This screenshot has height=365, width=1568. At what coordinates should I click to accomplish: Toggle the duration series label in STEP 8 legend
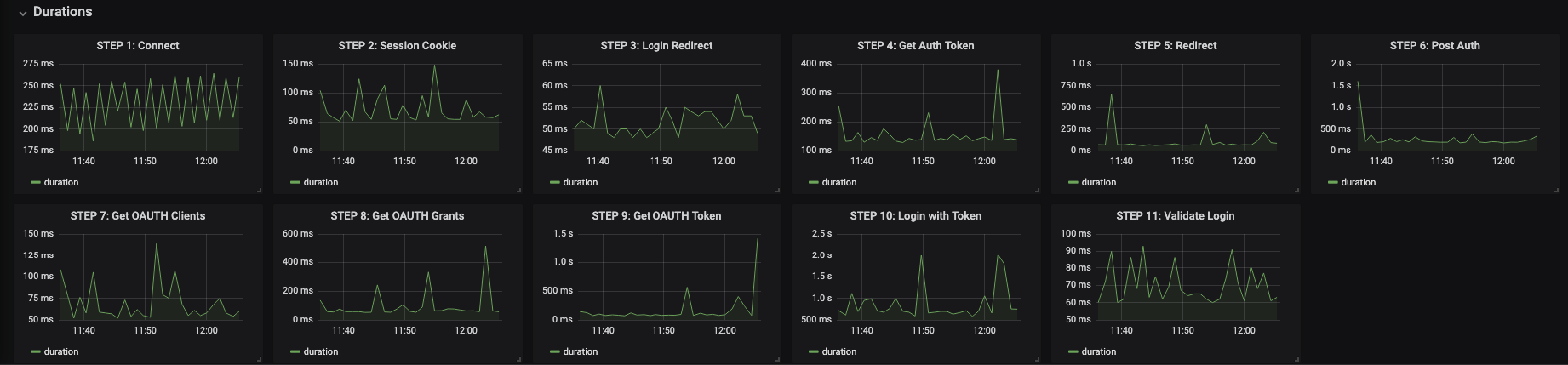[321, 351]
